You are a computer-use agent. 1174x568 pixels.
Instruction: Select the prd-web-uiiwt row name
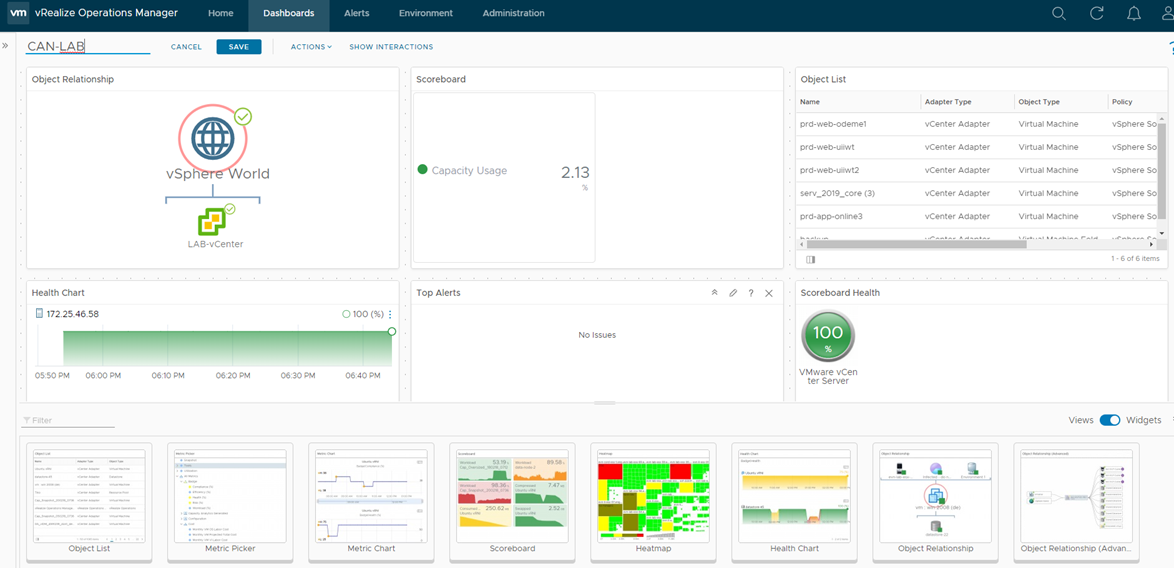pos(827,147)
